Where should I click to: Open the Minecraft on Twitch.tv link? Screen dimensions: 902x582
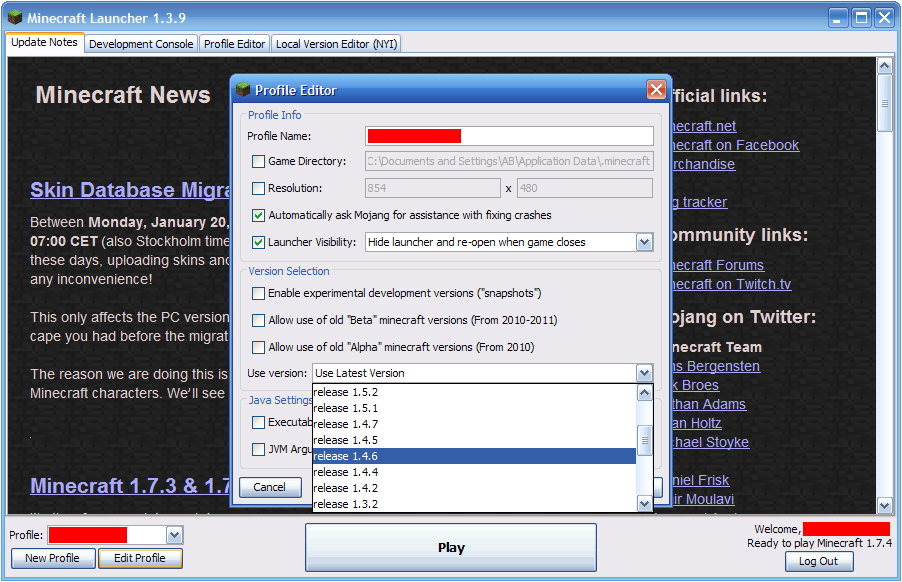(x=731, y=285)
